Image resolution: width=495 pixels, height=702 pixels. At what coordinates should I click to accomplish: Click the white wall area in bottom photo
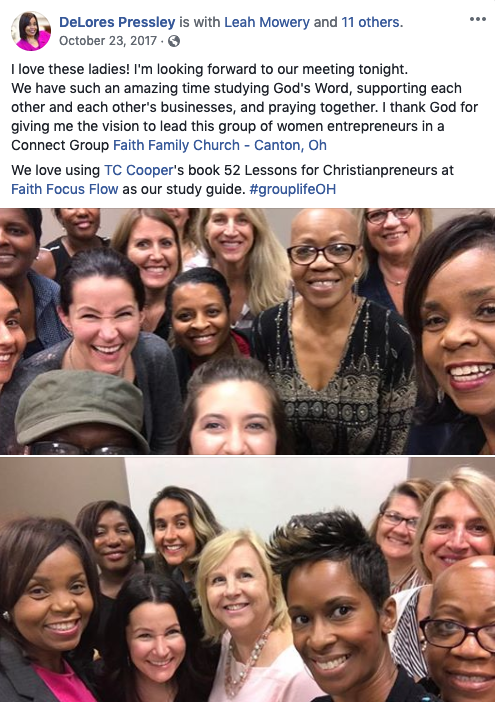[x=269, y=488]
